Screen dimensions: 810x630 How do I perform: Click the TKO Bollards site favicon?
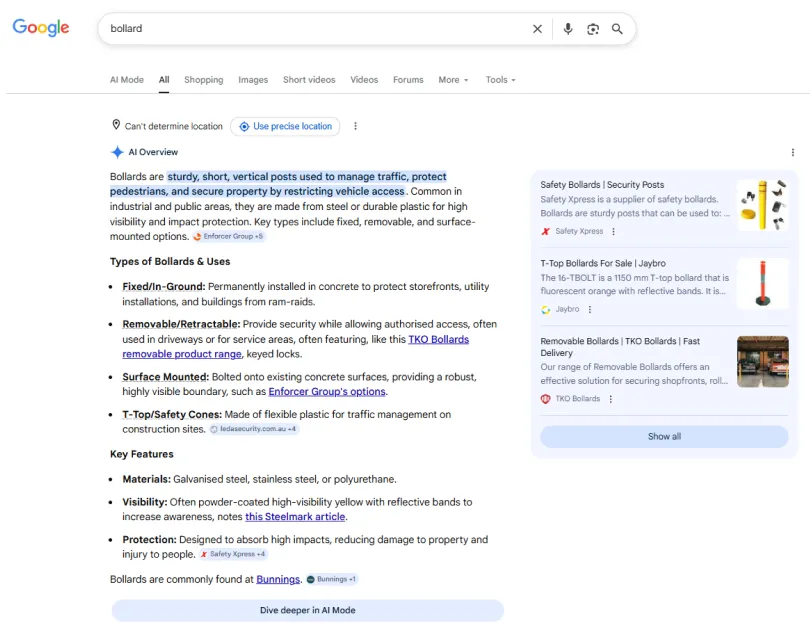[546, 399]
